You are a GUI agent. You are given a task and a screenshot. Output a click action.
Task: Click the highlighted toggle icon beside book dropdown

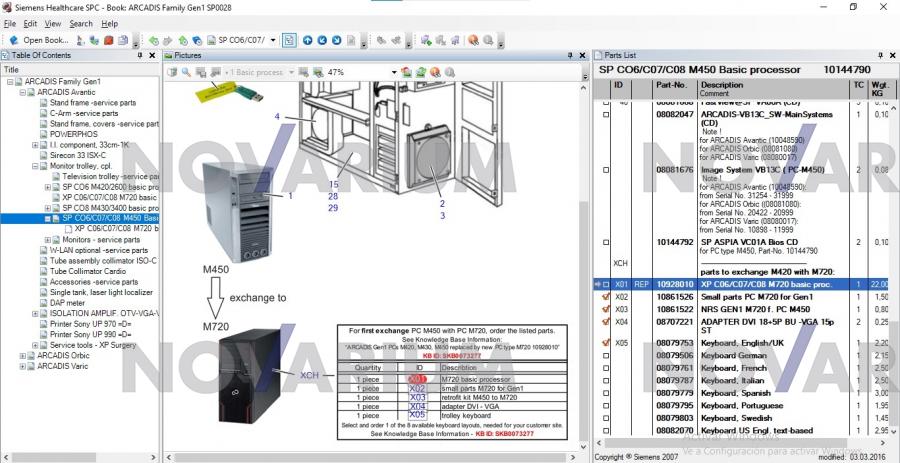[288, 40]
